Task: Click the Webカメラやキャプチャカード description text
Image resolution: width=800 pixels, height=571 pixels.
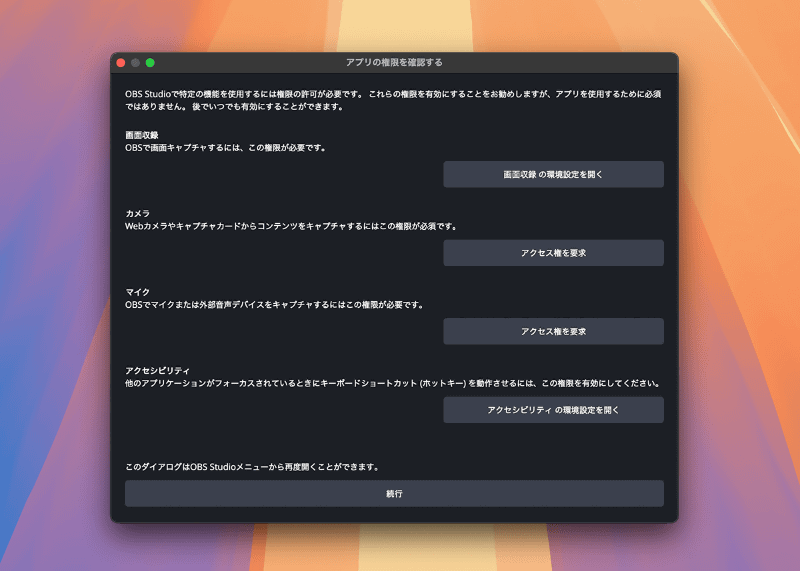Action: pyautogui.click(x=291, y=226)
